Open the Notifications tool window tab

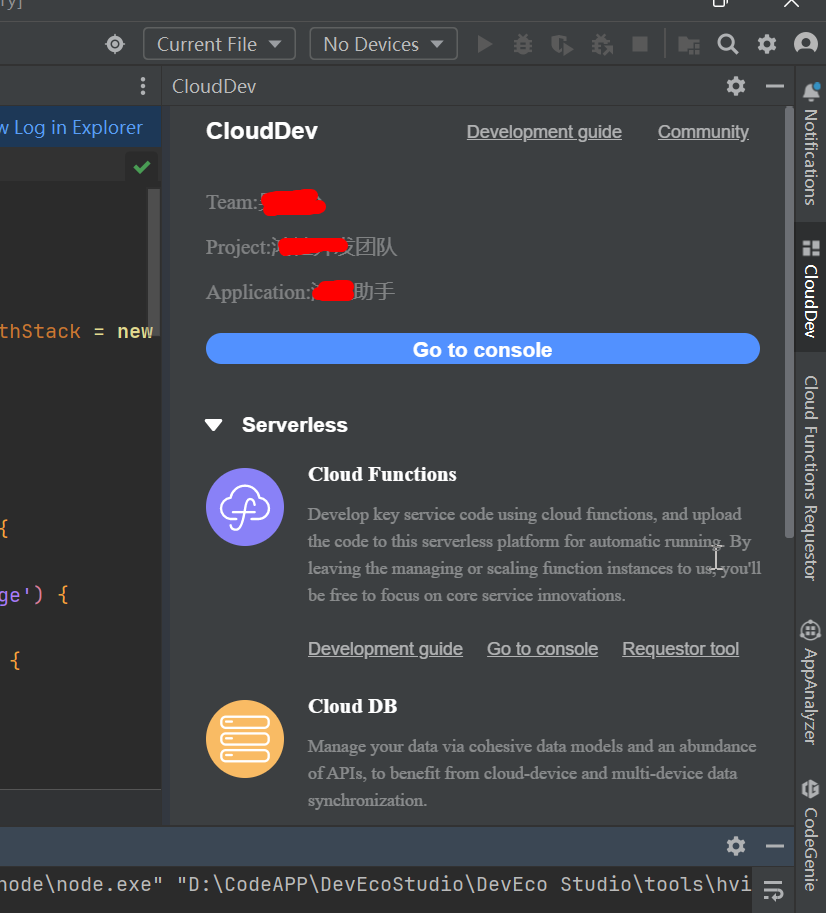click(810, 146)
